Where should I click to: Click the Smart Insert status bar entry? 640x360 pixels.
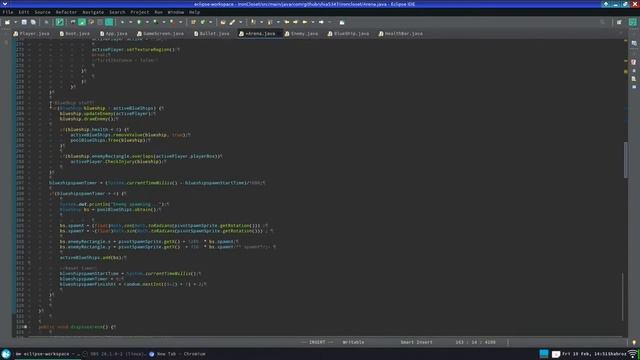click(x=416, y=342)
